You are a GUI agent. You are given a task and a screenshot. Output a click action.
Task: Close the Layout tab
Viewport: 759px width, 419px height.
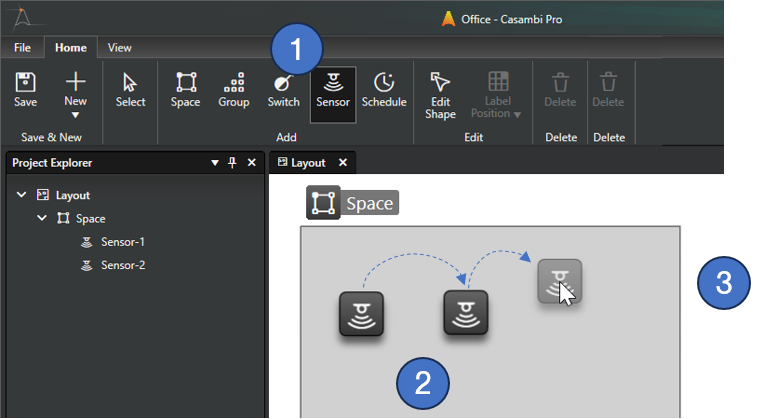343,163
